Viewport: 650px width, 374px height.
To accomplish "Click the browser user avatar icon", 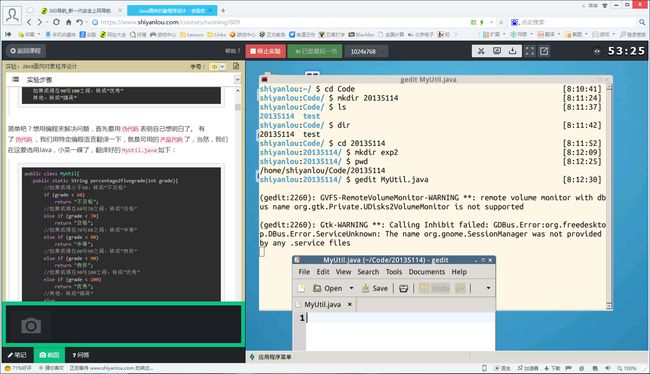I will click(12, 15).
